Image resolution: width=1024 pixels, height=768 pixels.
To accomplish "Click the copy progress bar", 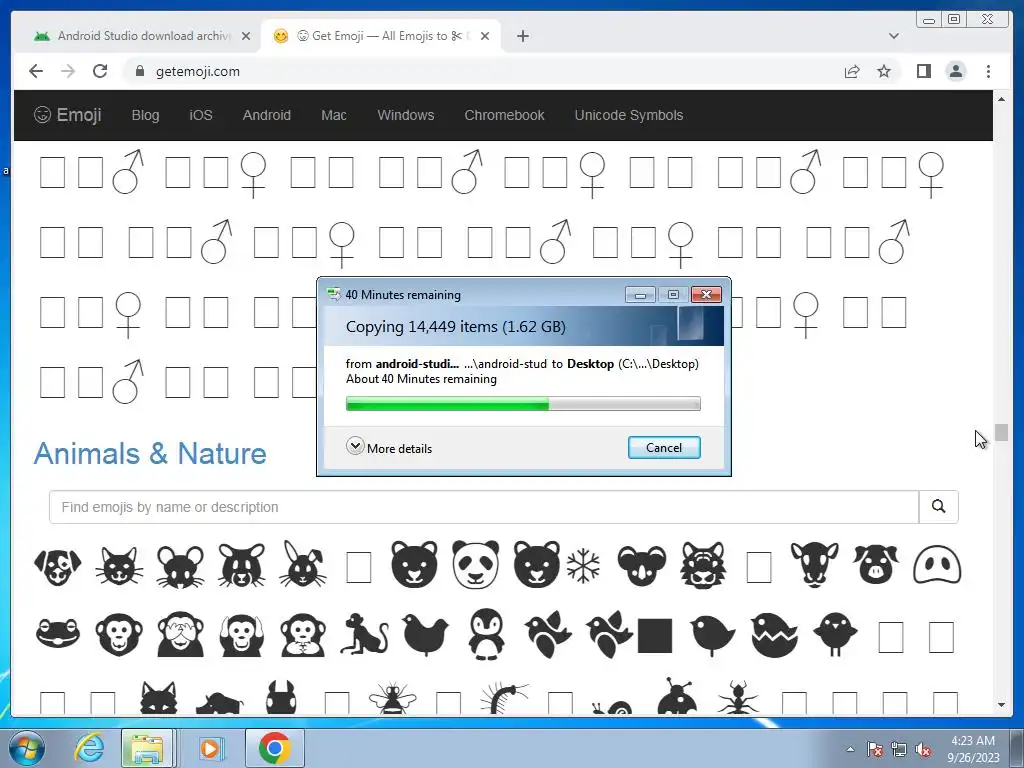I will tap(523, 404).
